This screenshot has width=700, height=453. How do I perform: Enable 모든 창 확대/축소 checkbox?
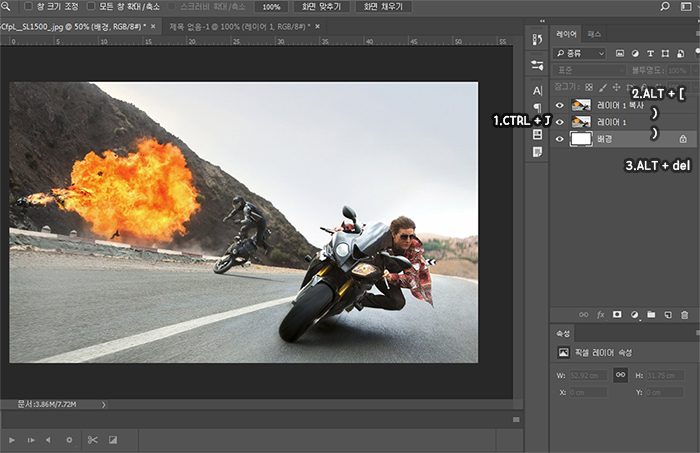click(x=91, y=6)
